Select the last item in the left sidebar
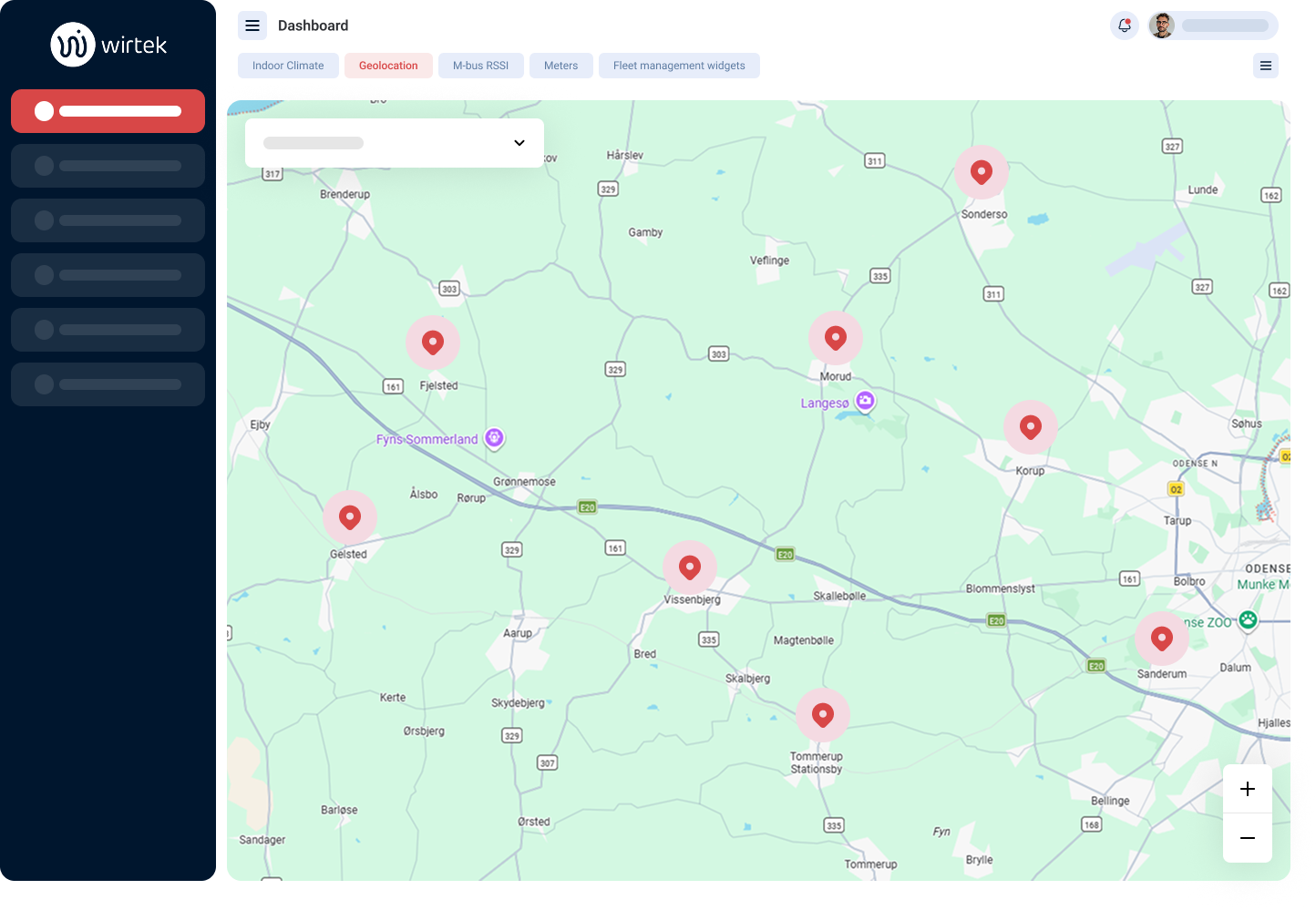 click(x=108, y=383)
